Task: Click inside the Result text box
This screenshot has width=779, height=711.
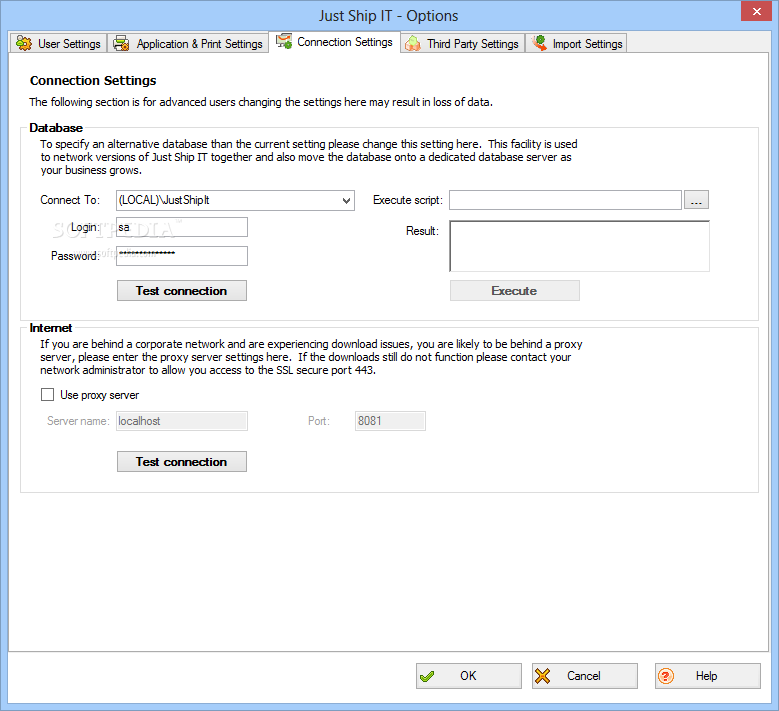Action: [579, 246]
